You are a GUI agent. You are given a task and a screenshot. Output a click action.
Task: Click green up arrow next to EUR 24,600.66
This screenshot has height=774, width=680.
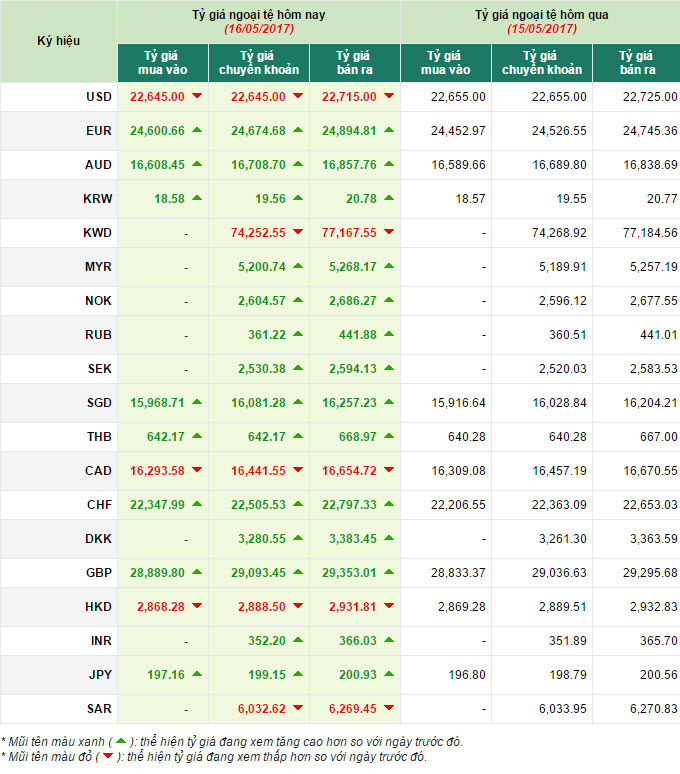(197, 130)
